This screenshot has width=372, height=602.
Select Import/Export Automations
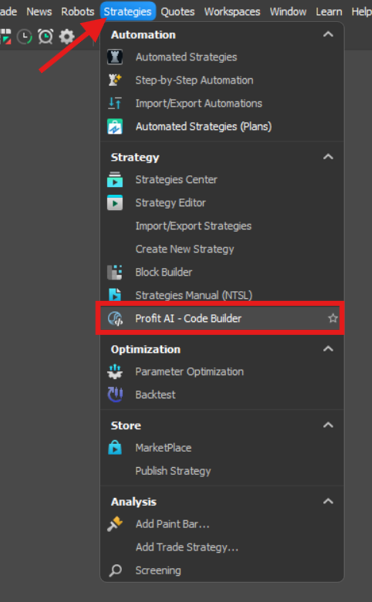click(x=222, y=103)
